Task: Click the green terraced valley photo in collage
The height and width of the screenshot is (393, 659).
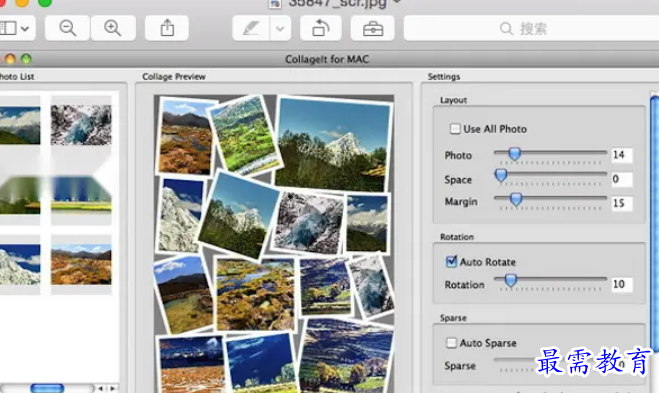Action: (x=245, y=135)
